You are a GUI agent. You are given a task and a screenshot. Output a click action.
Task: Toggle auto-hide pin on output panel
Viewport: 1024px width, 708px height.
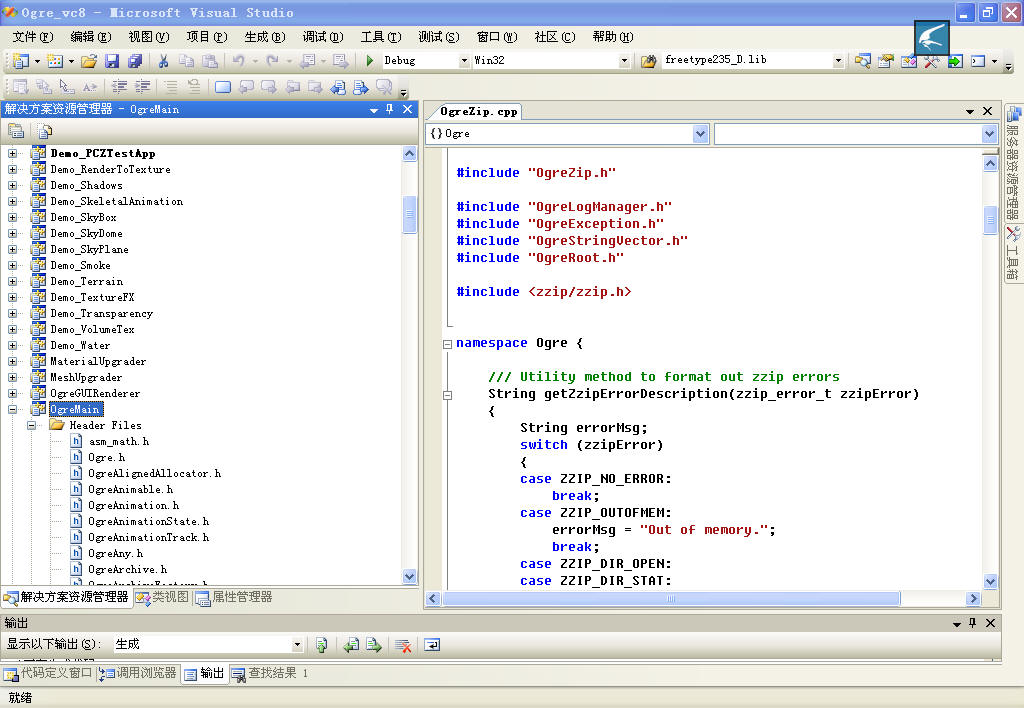[972, 623]
